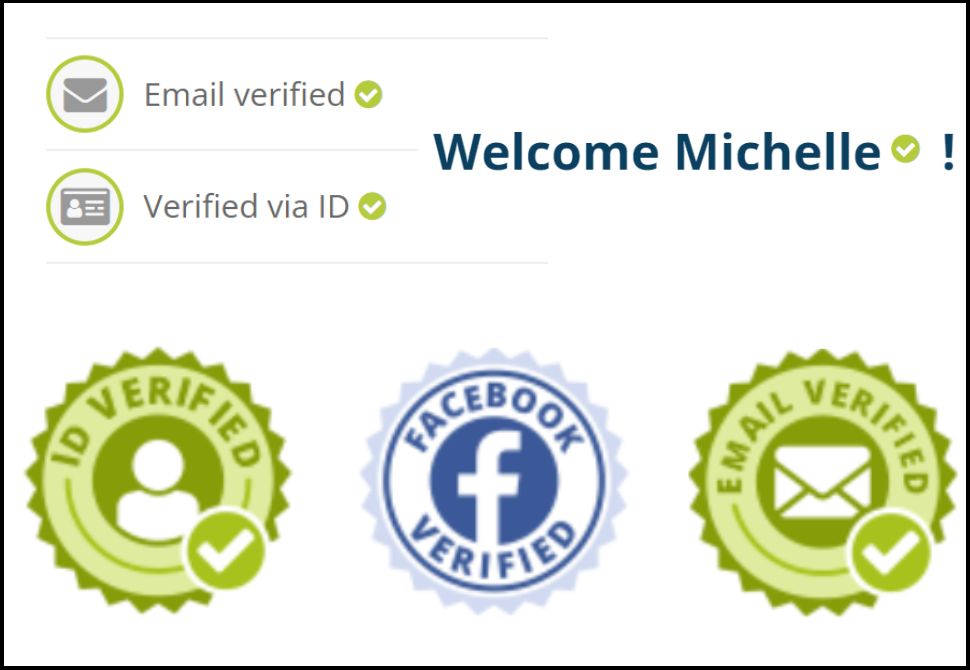Click the exclamation mark after Michelle's checkmark

(948, 152)
